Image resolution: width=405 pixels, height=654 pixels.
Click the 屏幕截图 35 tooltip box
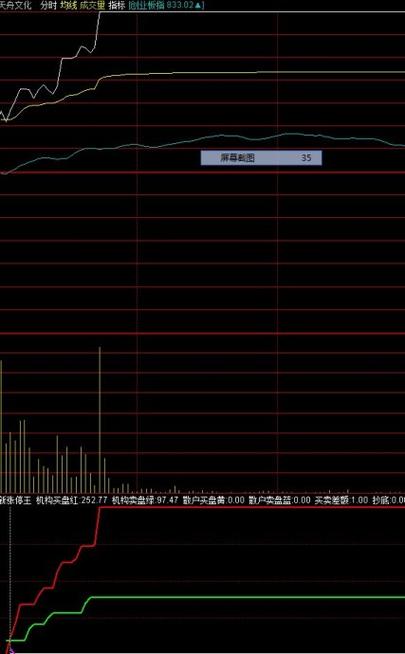pos(261,158)
